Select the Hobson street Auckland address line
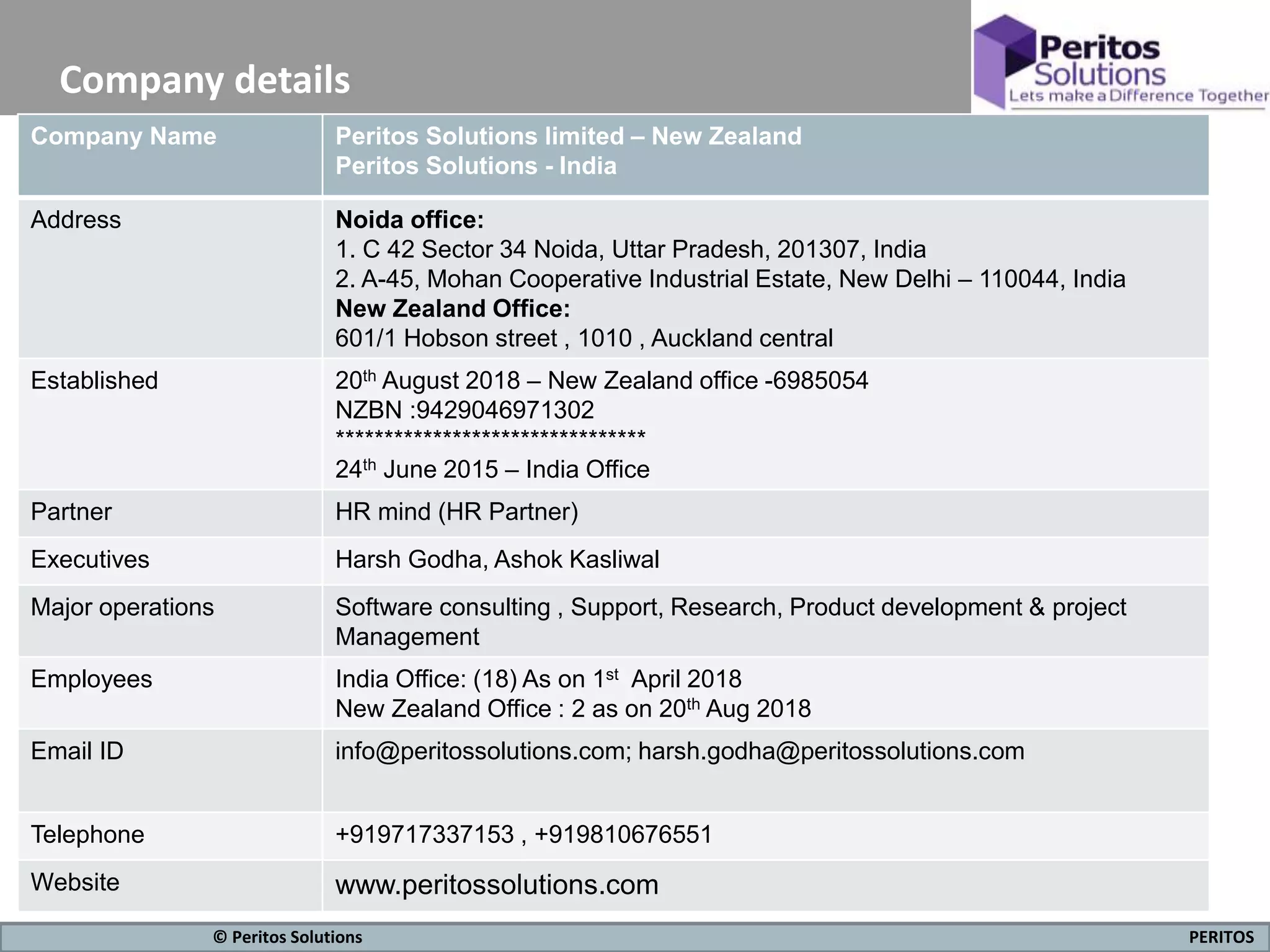Viewport: 1270px width, 952px height. [x=584, y=338]
